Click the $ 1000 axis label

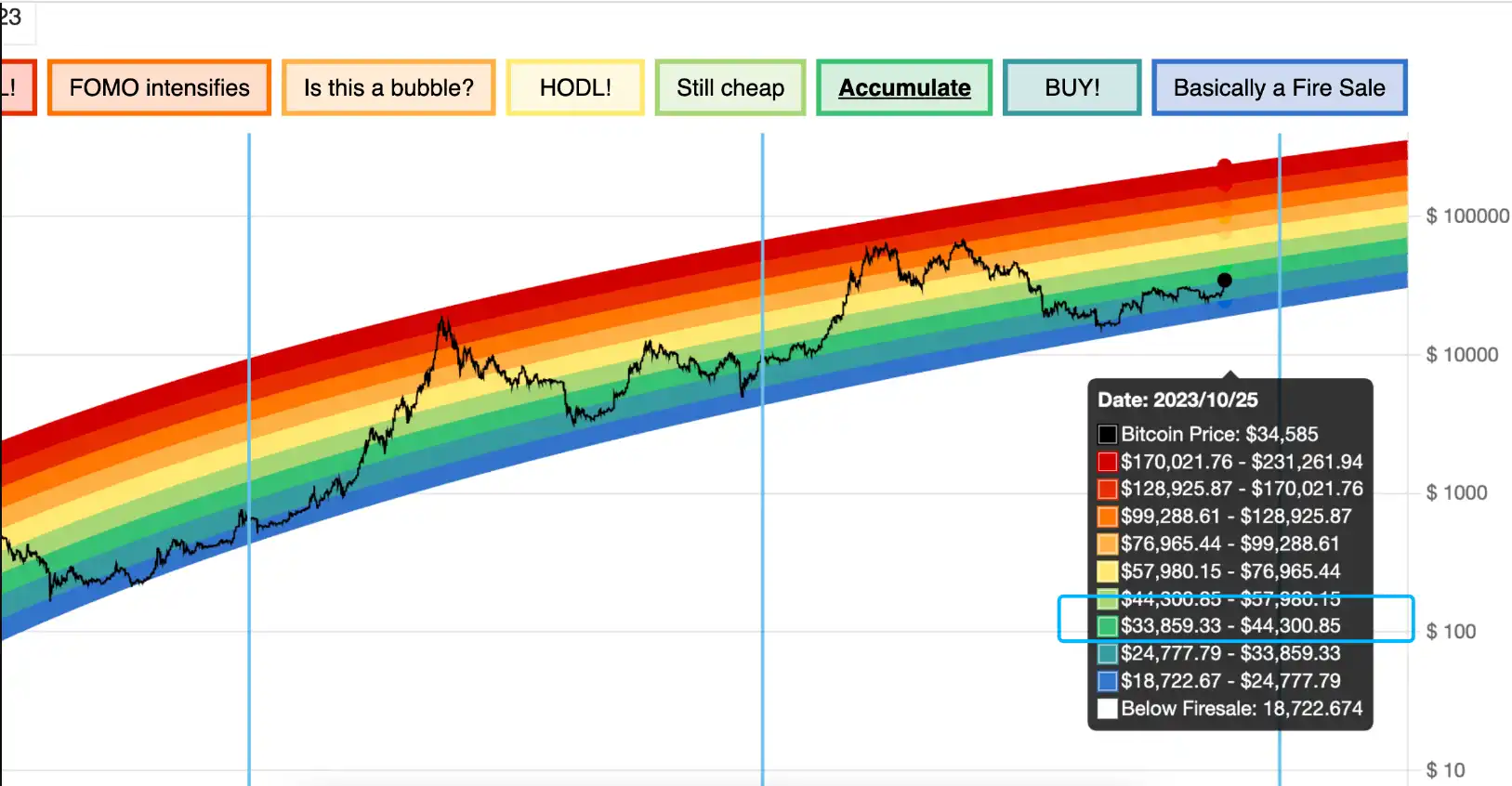[1456, 493]
